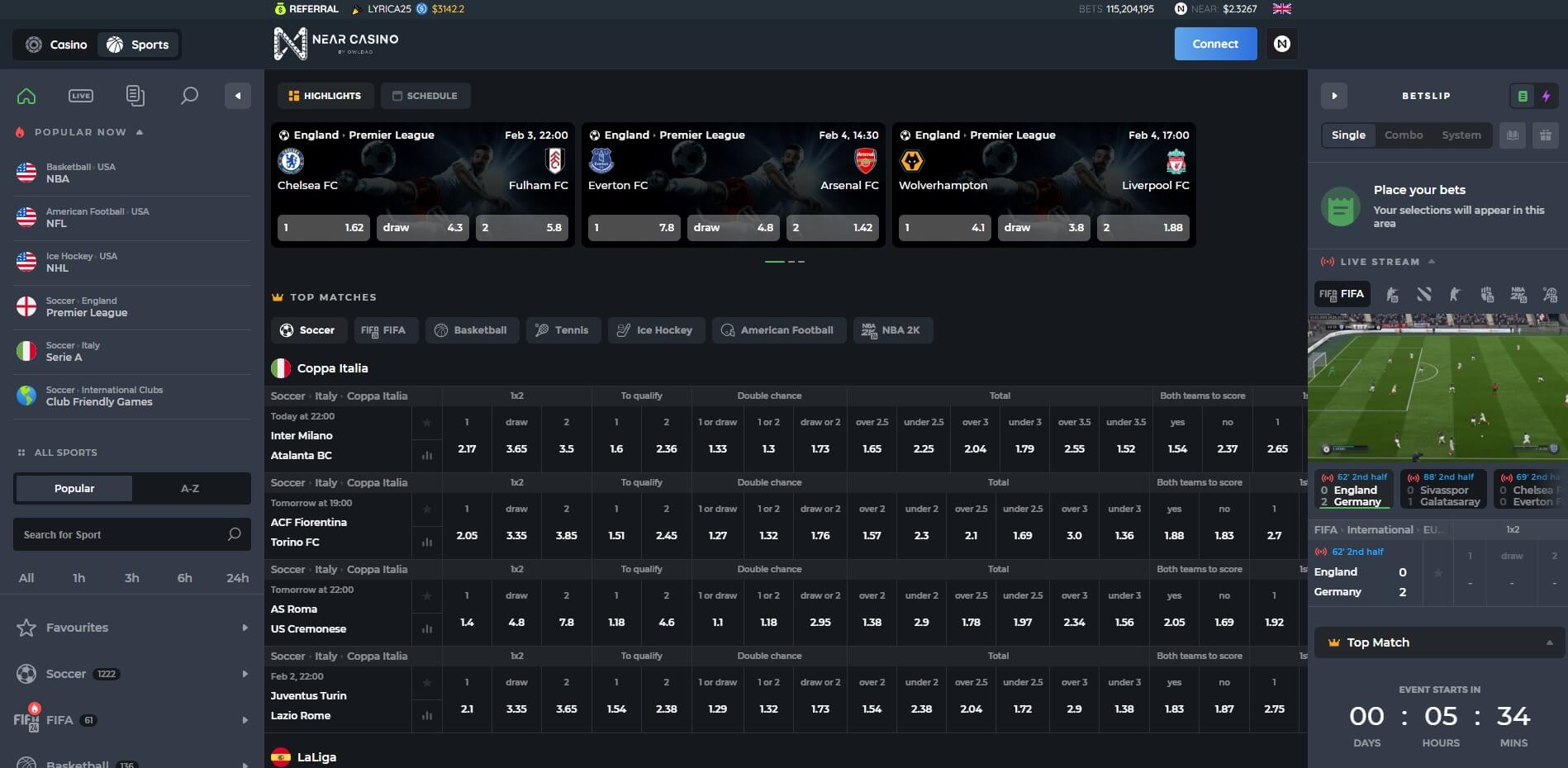The height and width of the screenshot is (768, 1568).
Task: Filter top matches by Tennis
Action: 563,330
